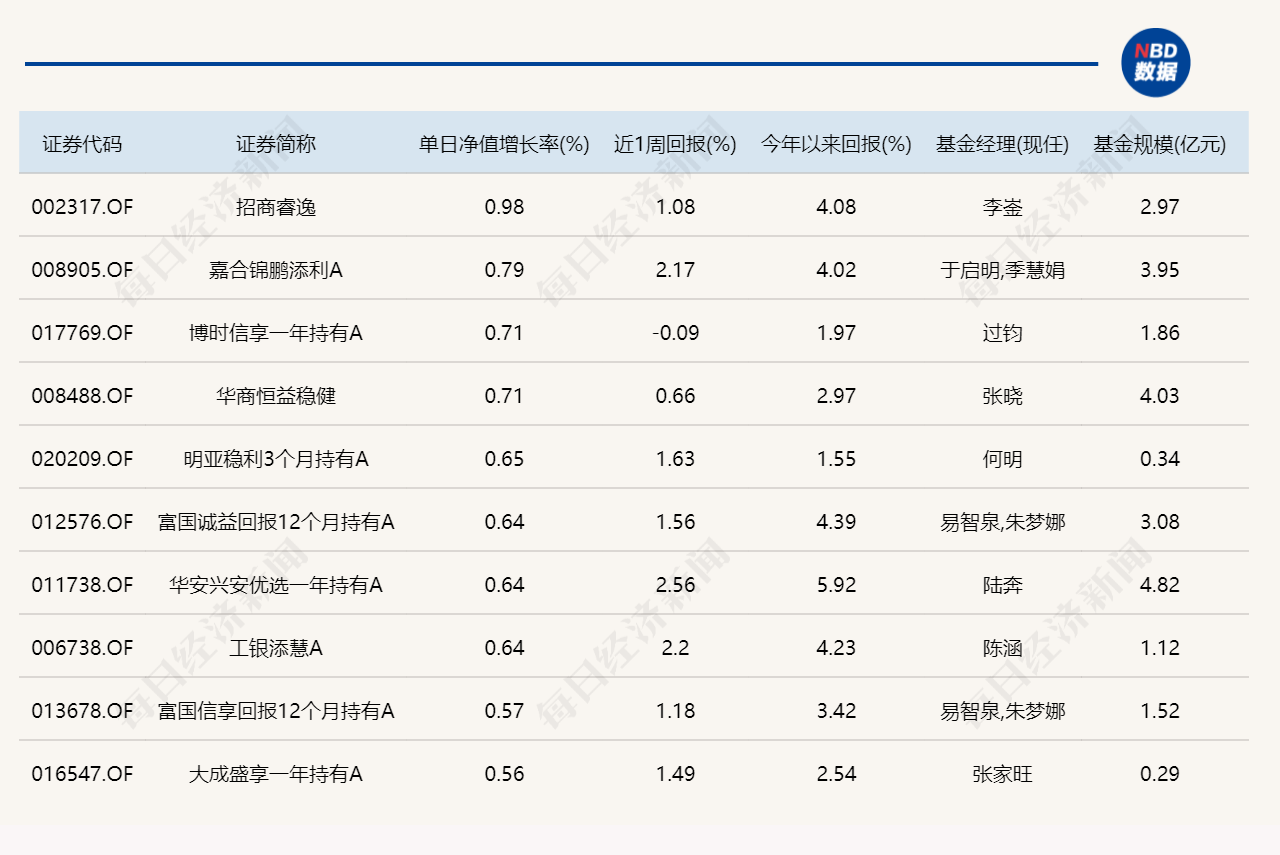Viewport: 1280px width, 855px height.
Task: Click the 基金经理(现任) column header
Action: pyautogui.click(x=1003, y=143)
